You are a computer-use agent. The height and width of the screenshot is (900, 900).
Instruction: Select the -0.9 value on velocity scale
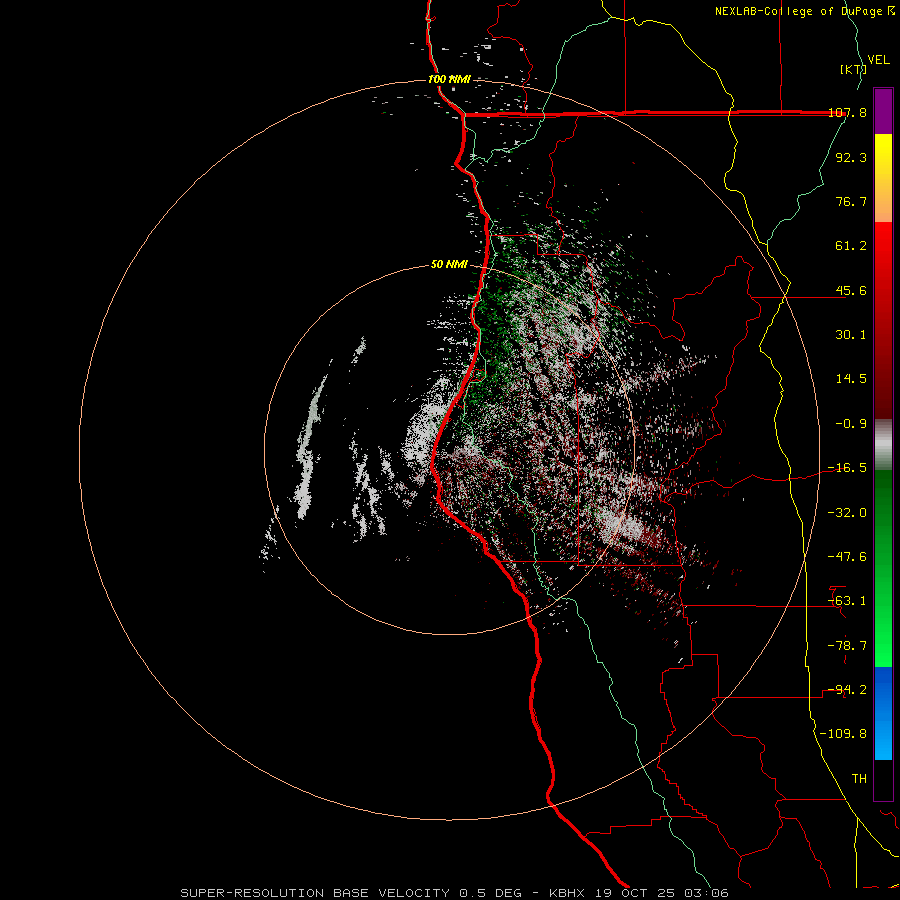tap(851, 424)
